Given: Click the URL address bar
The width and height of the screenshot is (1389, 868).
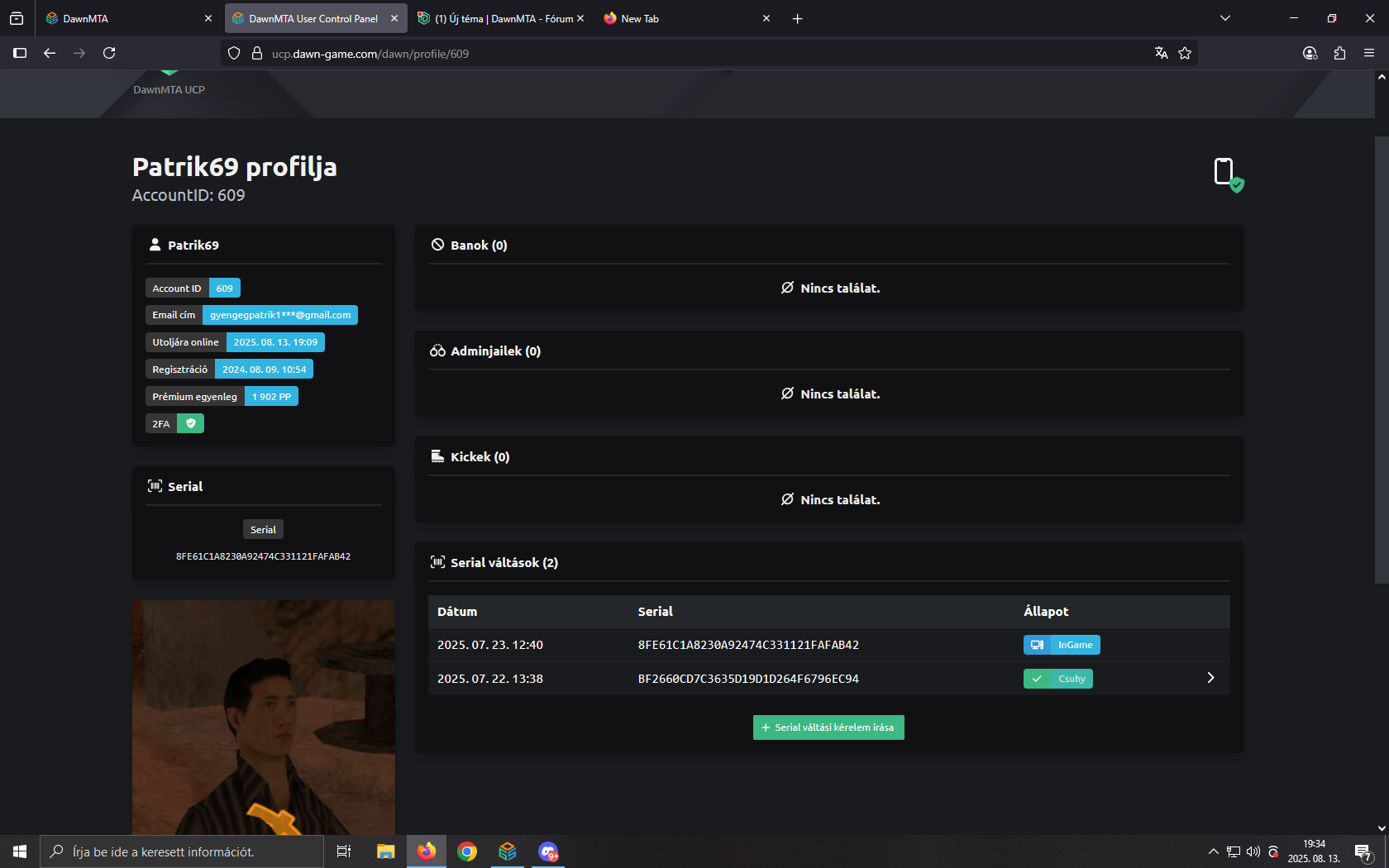Looking at the screenshot, I should [x=703, y=54].
